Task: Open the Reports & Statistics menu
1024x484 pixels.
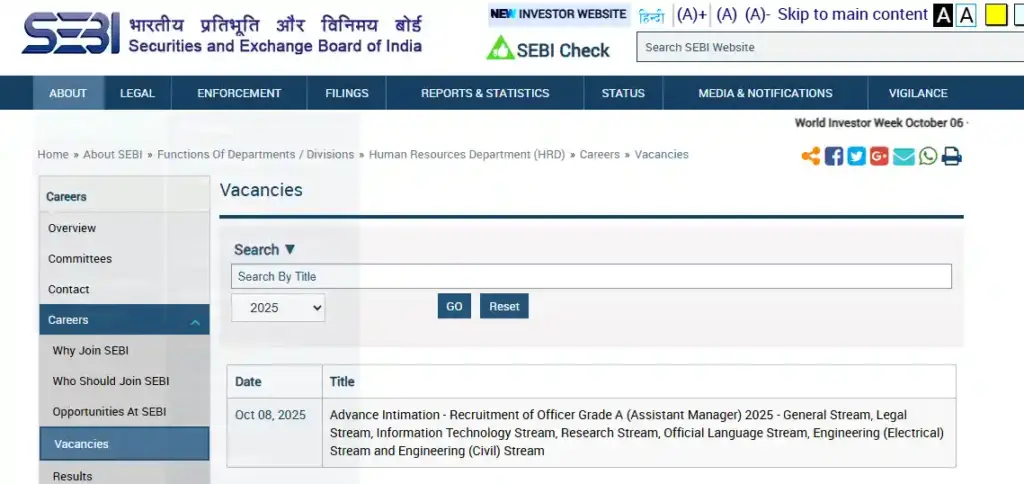Action: pyautogui.click(x=485, y=93)
